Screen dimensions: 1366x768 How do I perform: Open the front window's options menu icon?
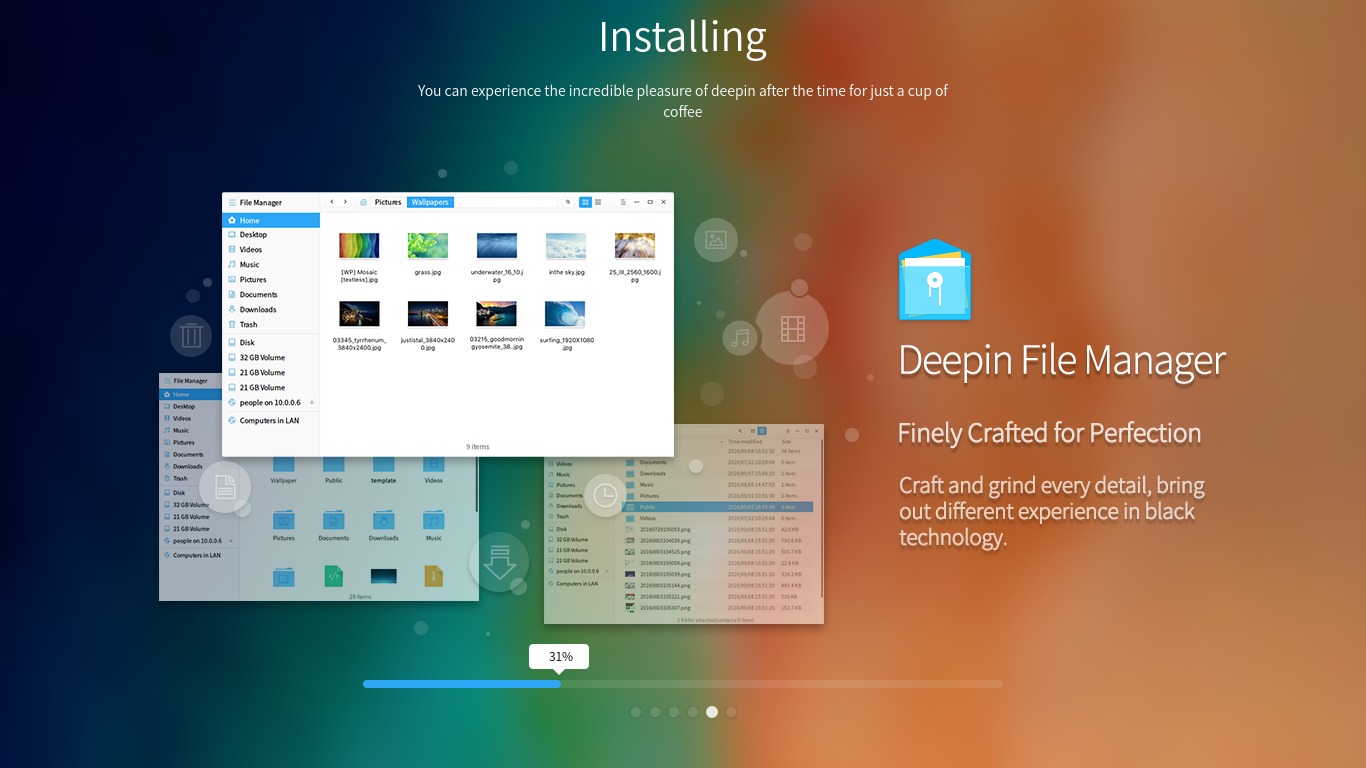[x=622, y=202]
